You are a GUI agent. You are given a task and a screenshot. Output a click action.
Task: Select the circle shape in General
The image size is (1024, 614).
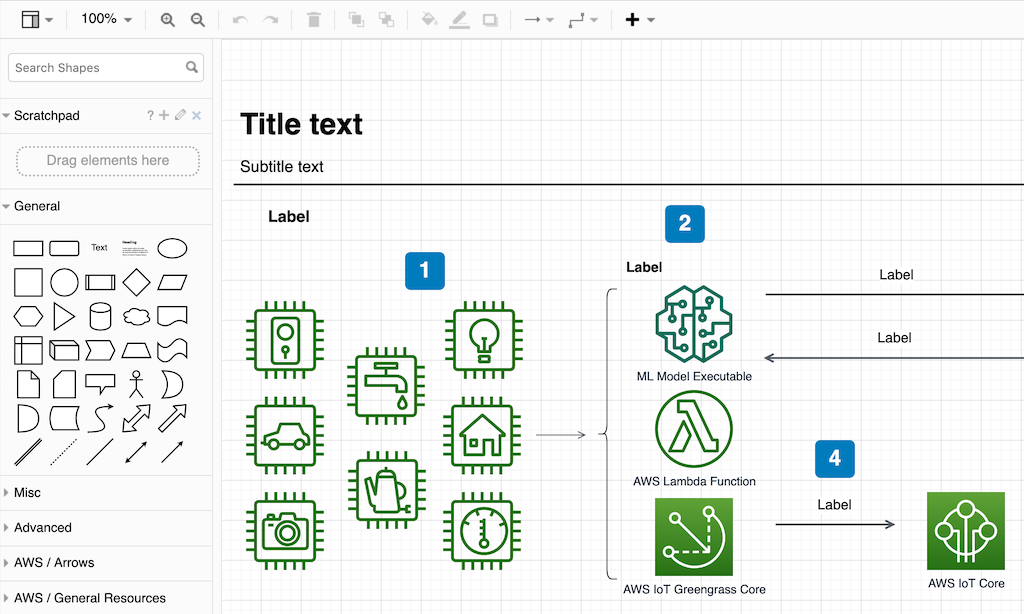[x=65, y=282]
